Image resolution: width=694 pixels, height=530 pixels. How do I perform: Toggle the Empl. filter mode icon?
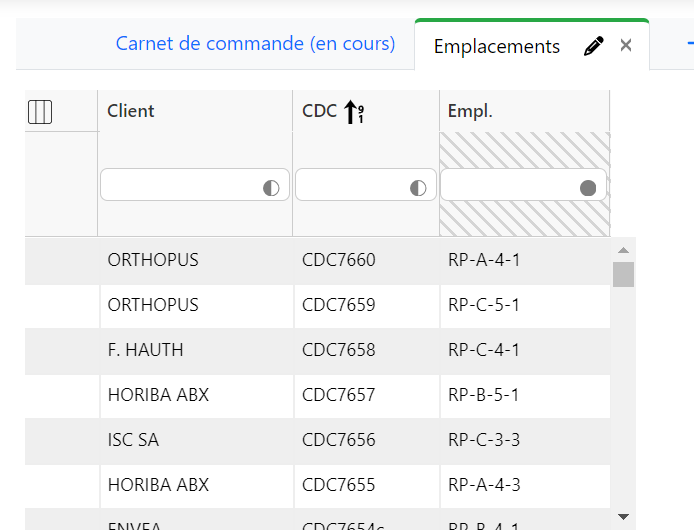pyautogui.click(x=588, y=187)
